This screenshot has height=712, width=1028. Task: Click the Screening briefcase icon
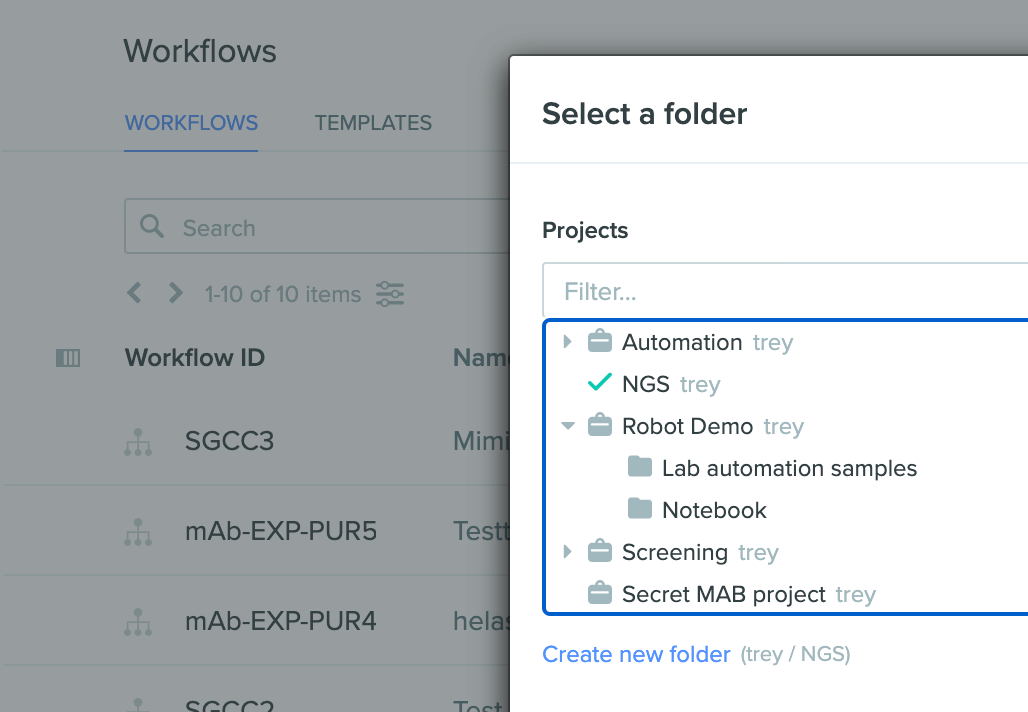pos(600,551)
